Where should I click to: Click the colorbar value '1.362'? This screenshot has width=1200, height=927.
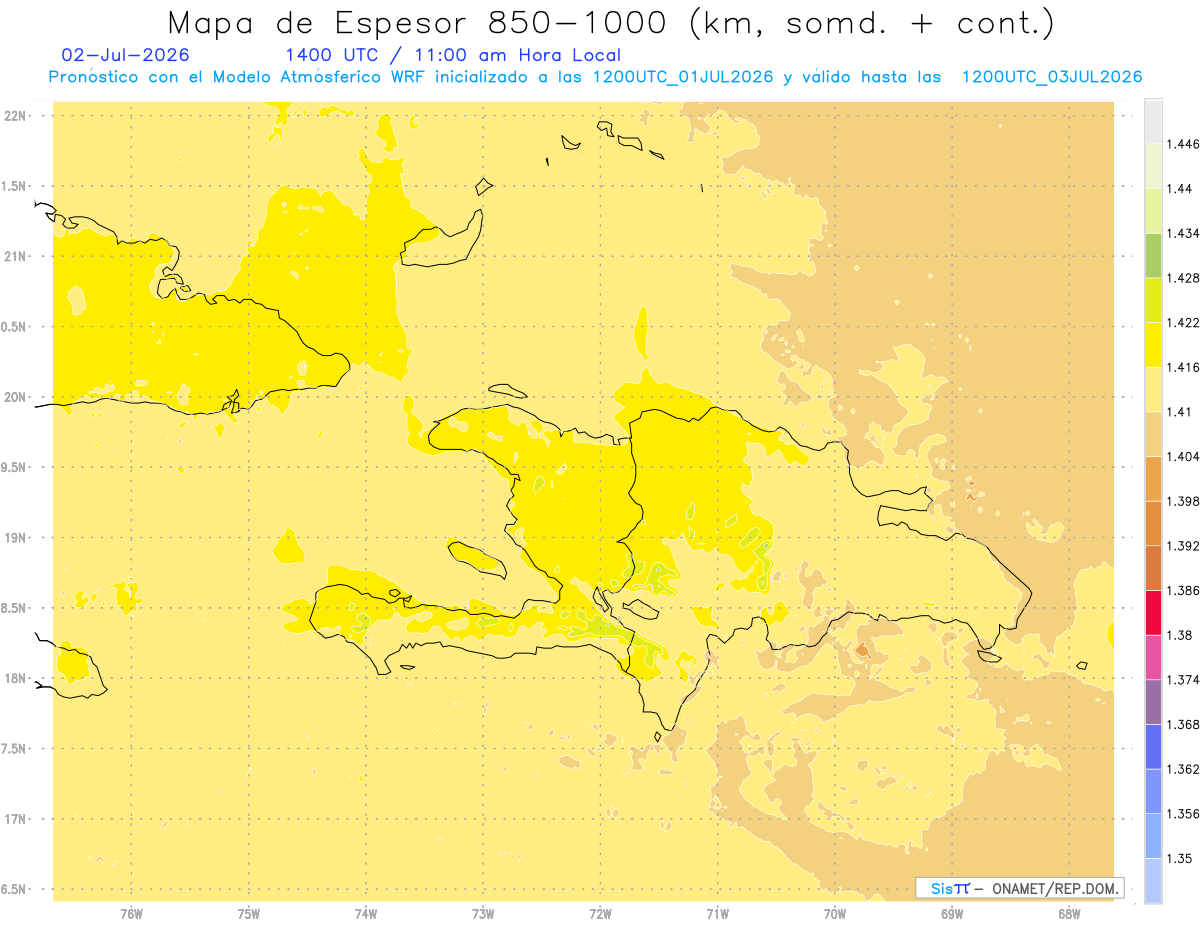coord(1182,769)
